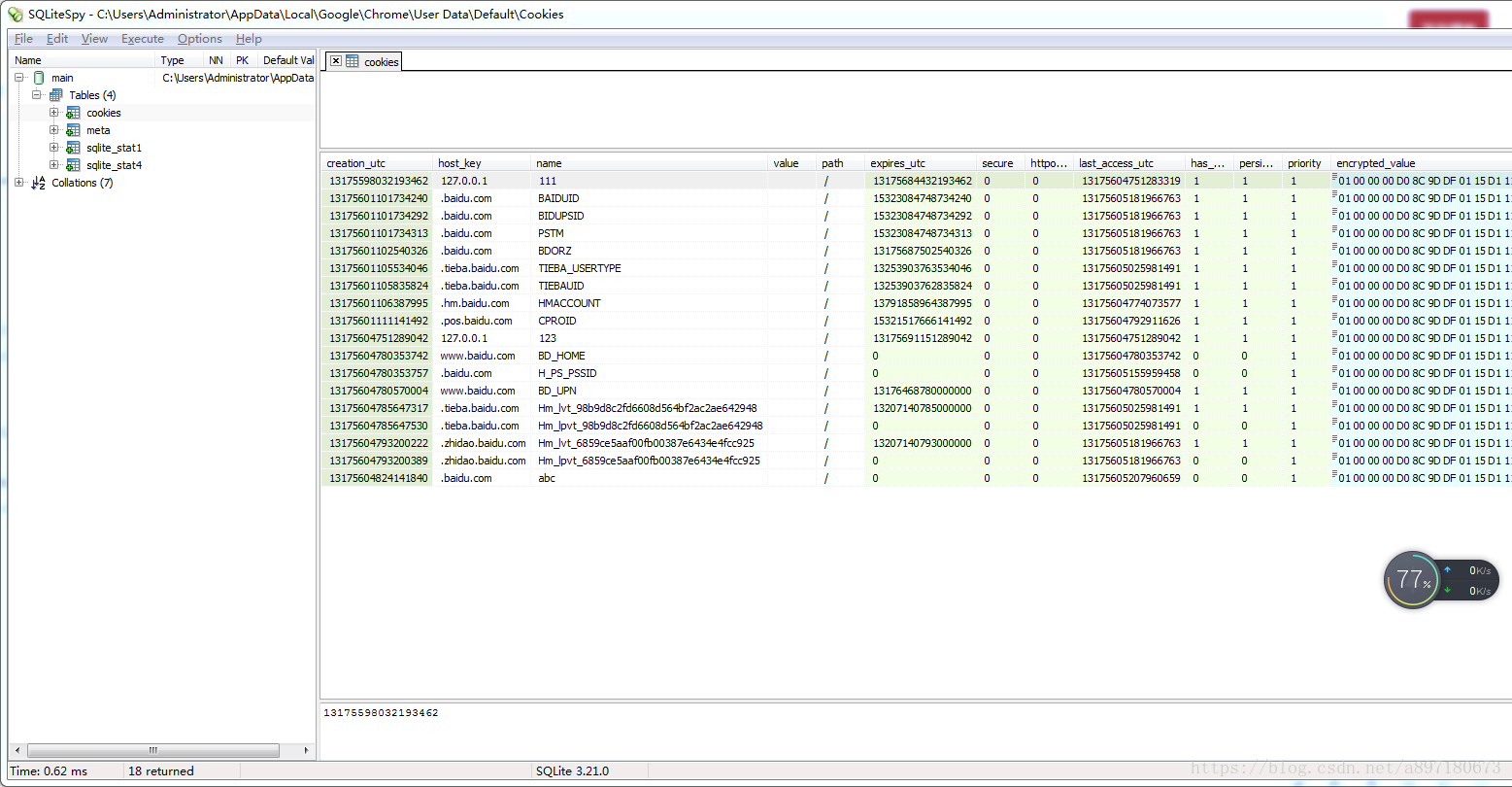Select the BAIDUID name cell
This screenshot has height=787, width=1512.
click(650, 198)
